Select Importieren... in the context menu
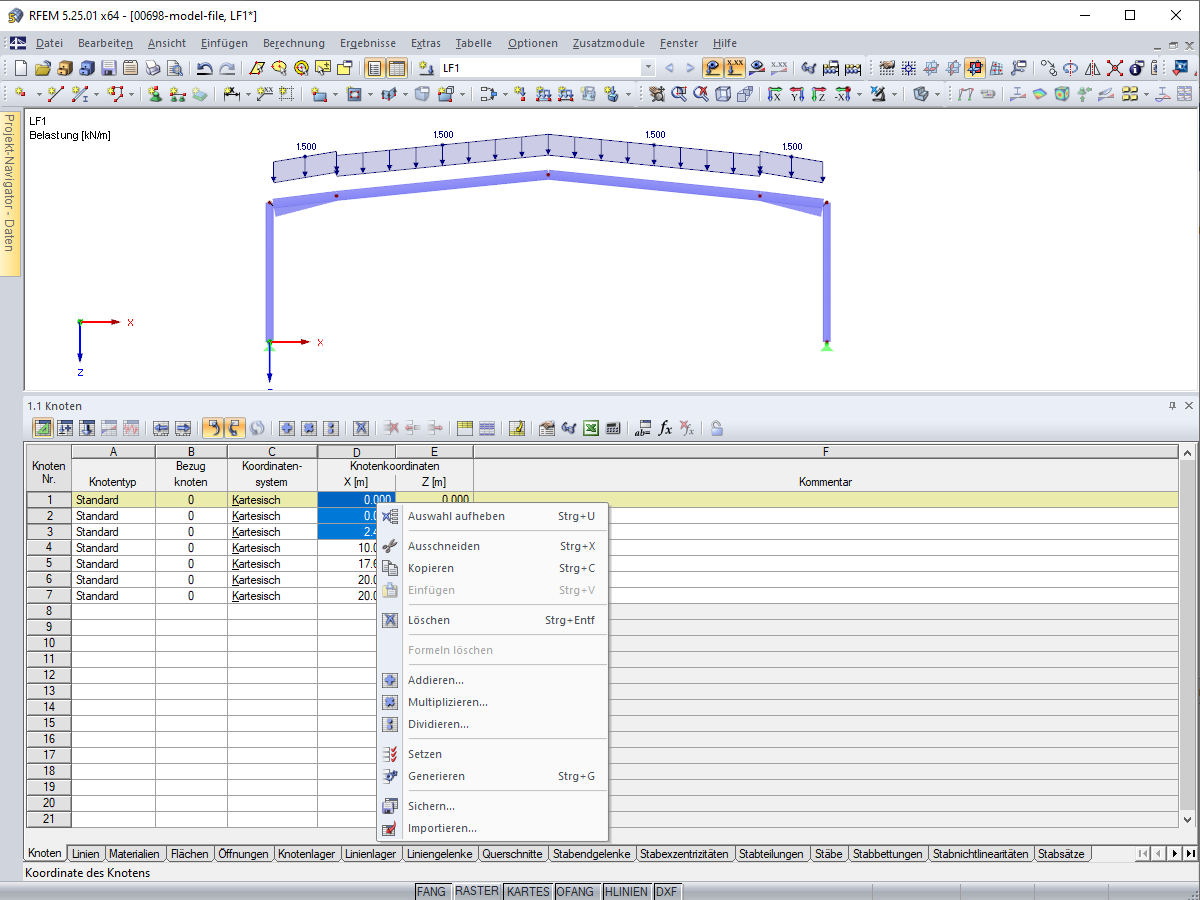This screenshot has height=900, width=1200. (x=492, y=828)
